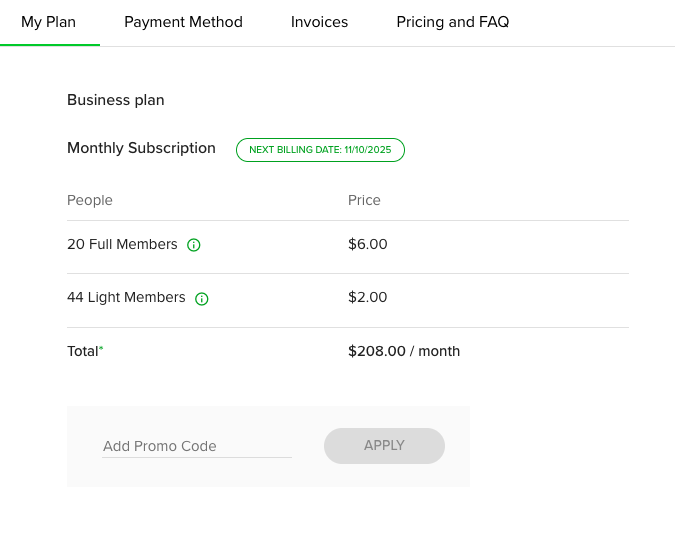This screenshot has width=675, height=559.
Task: Focus the Add Promo Code field
Action: [197, 446]
